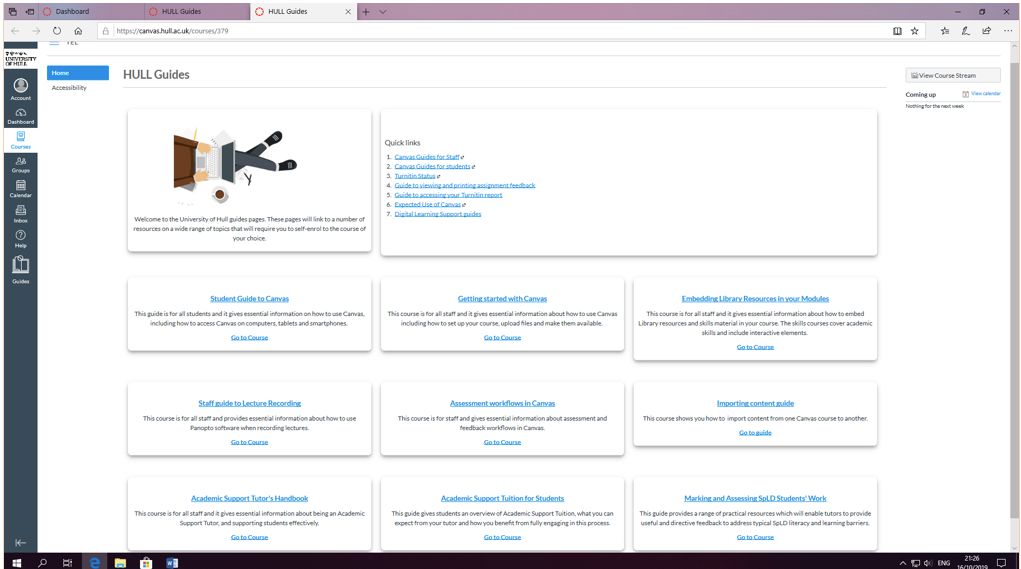Open Canvas Guides for students link
Viewport: 1021px width, 569px height.
point(432,167)
